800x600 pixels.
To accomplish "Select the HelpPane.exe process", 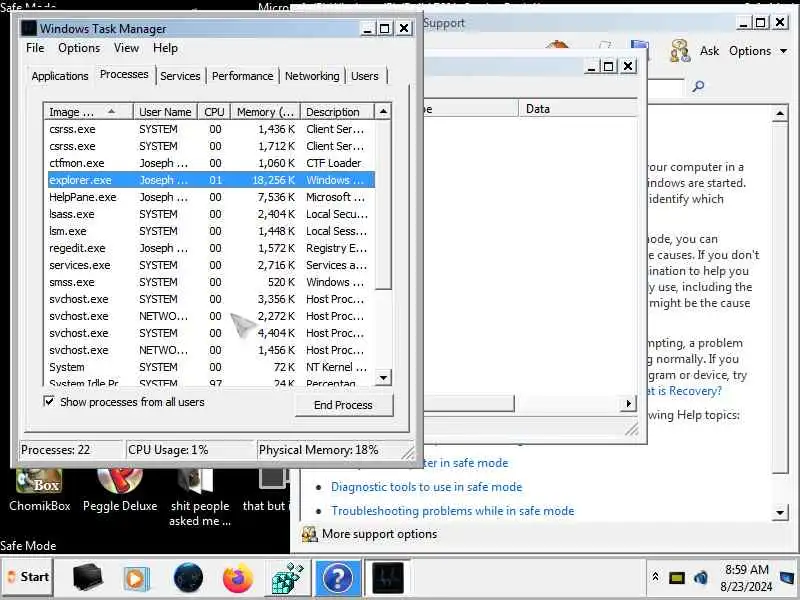I will 211,197.
